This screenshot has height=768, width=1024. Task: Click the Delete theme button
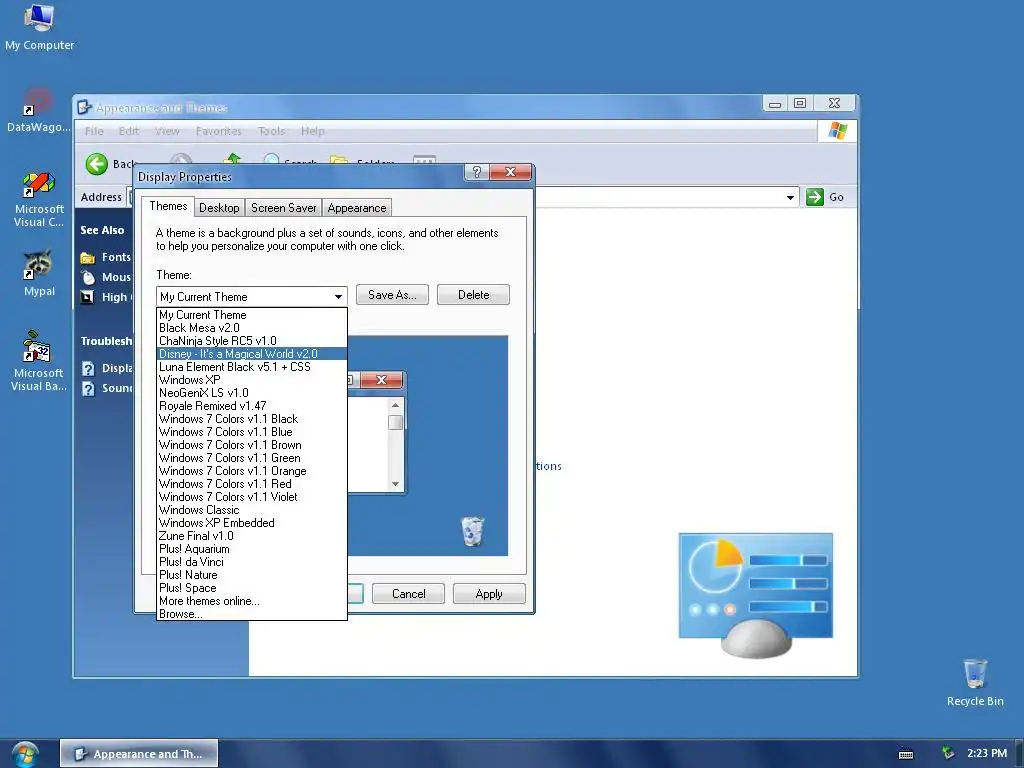(x=473, y=295)
